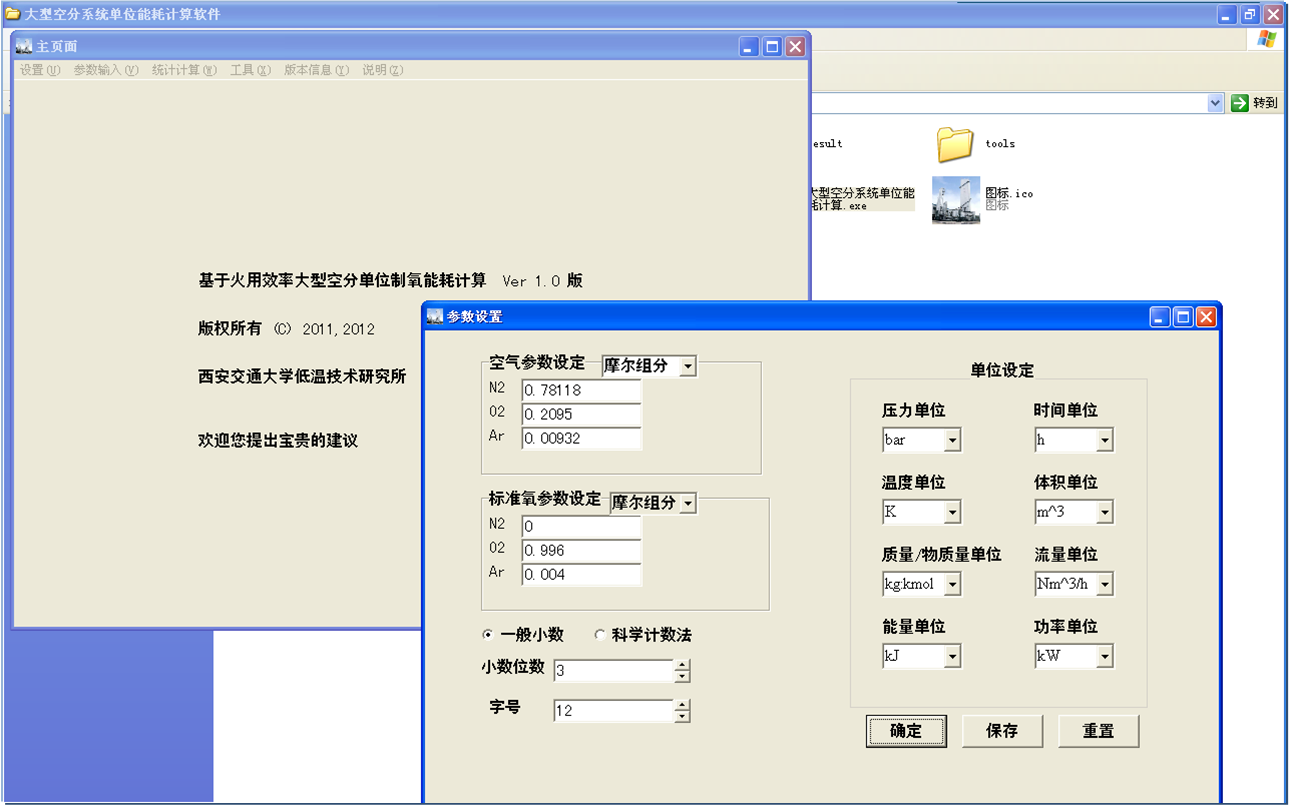The image size is (1289, 805).
Task: Click the green 转到 go arrow icon
Action: click(1240, 103)
